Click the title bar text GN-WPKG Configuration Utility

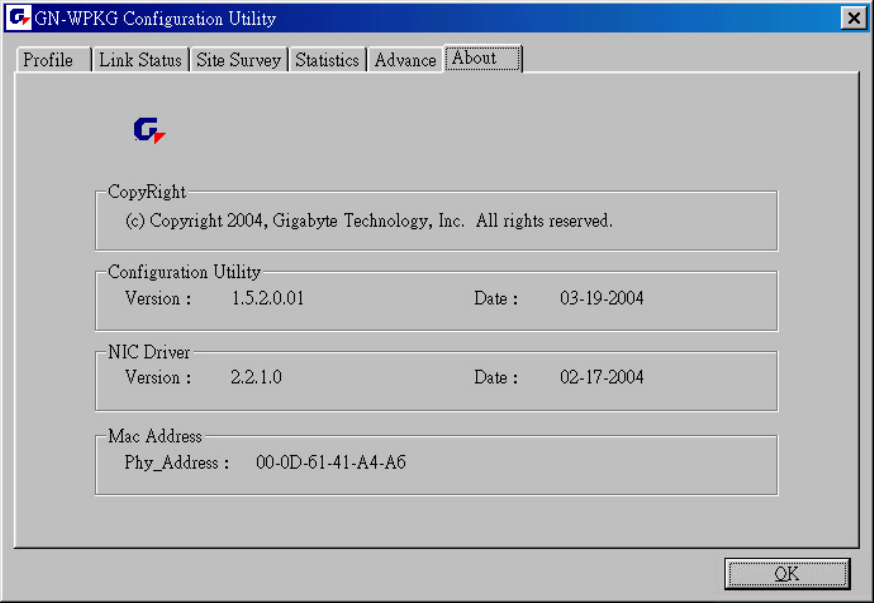pos(155,18)
